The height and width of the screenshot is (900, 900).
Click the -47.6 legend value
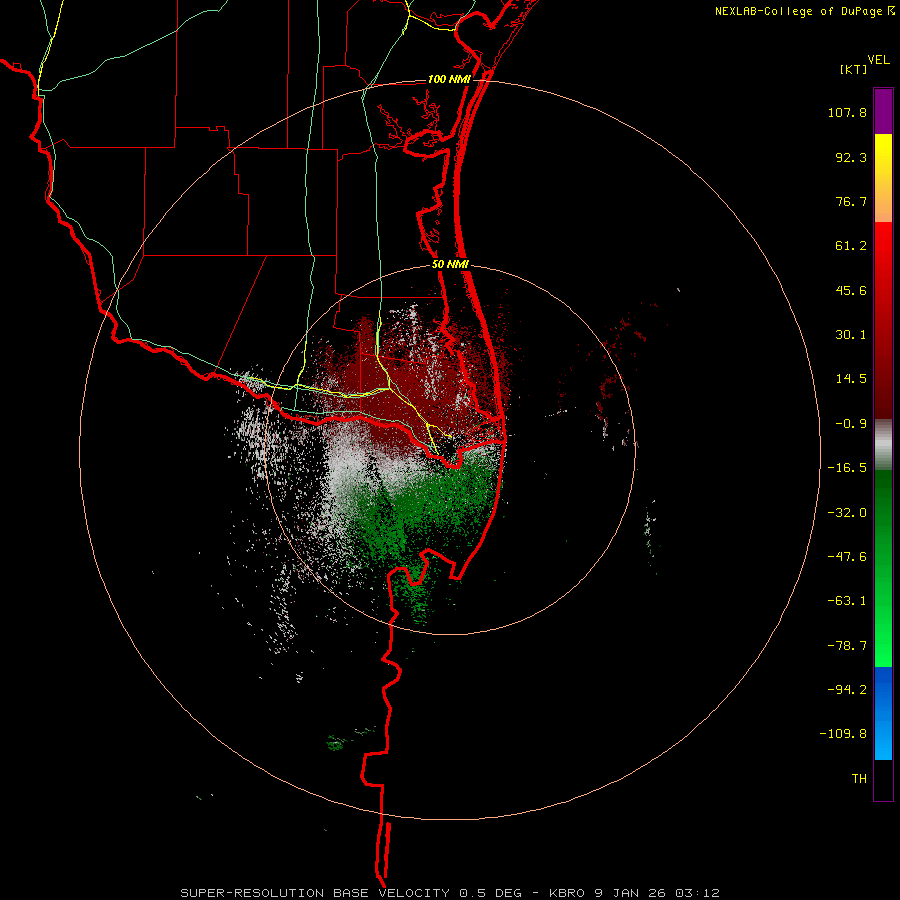coord(847,557)
